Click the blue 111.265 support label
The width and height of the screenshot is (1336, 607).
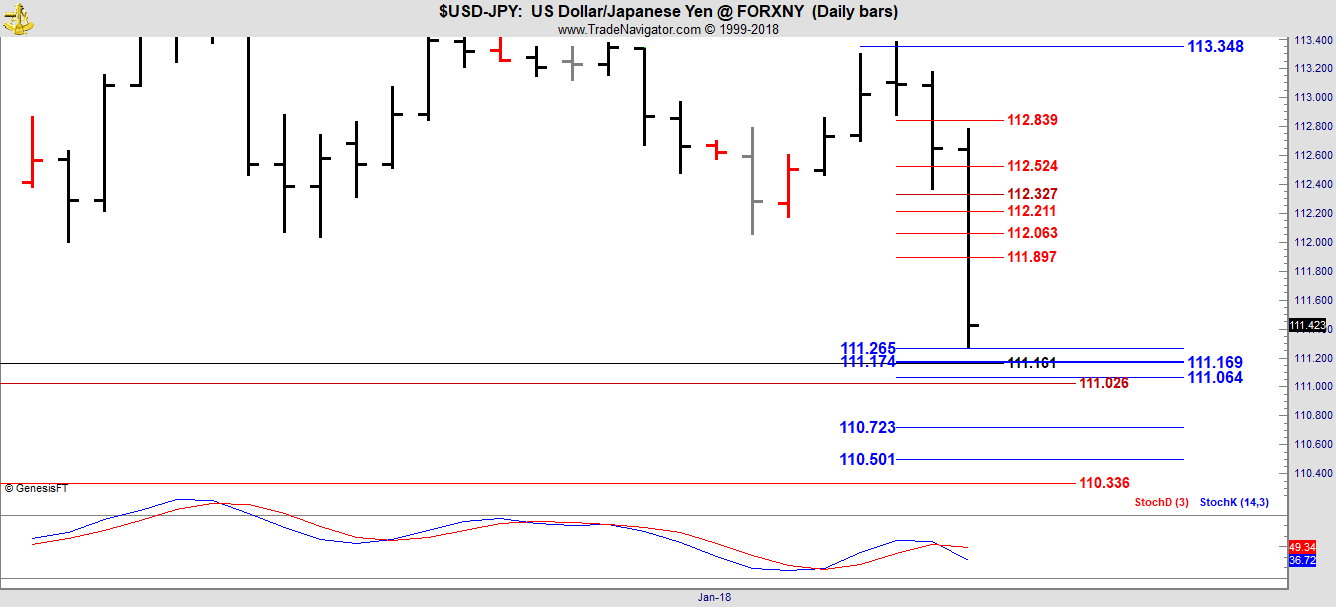867,348
